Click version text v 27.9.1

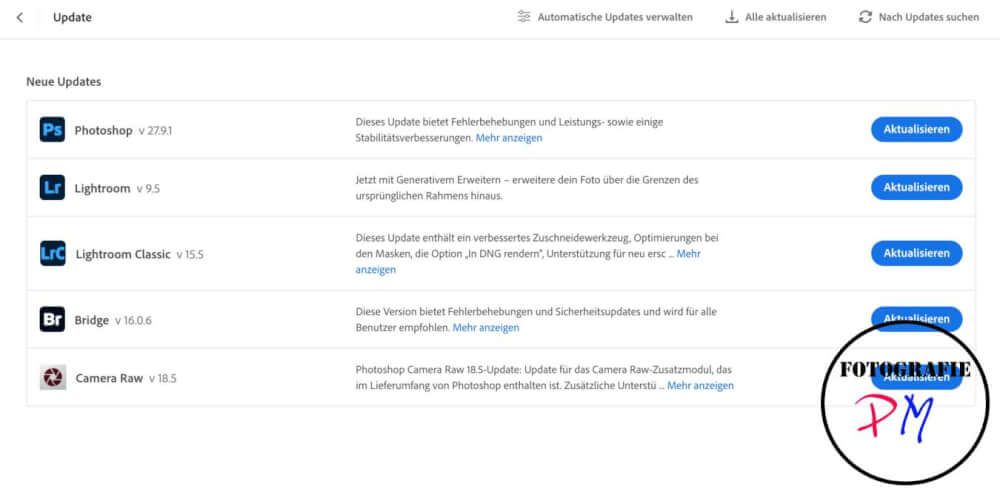(x=156, y=131)
